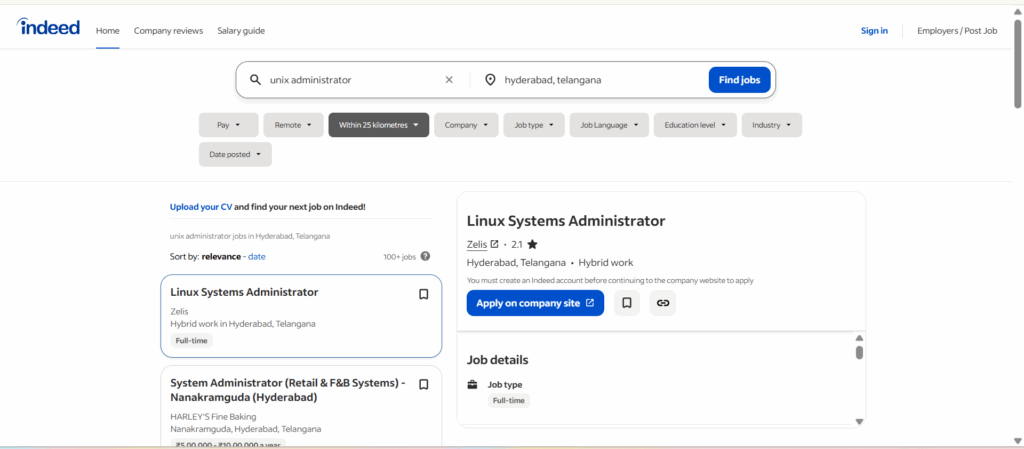1024x449 pixels.
Task: Open the Zelis company link
Action: tap(477, 244)
